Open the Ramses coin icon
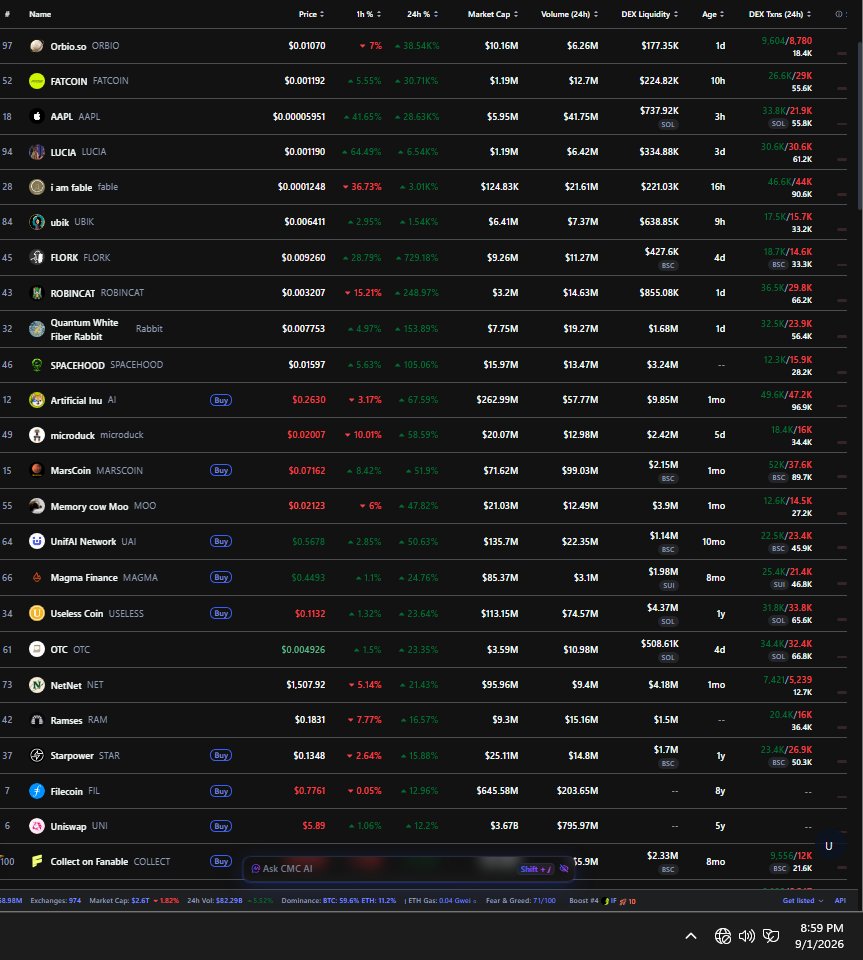 37,720
